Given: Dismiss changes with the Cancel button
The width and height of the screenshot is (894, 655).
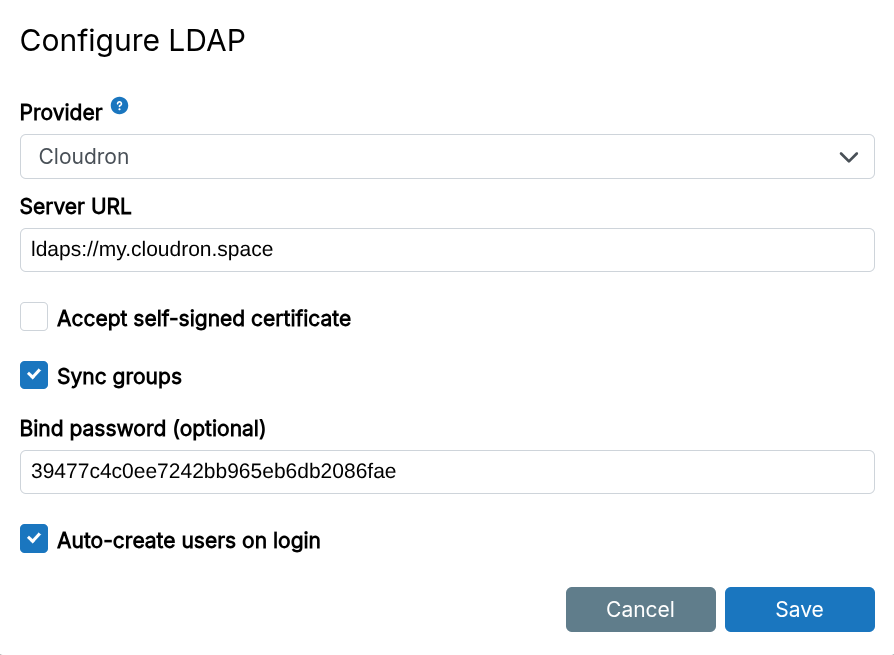Looking at the screenshot, I should 640,609.
